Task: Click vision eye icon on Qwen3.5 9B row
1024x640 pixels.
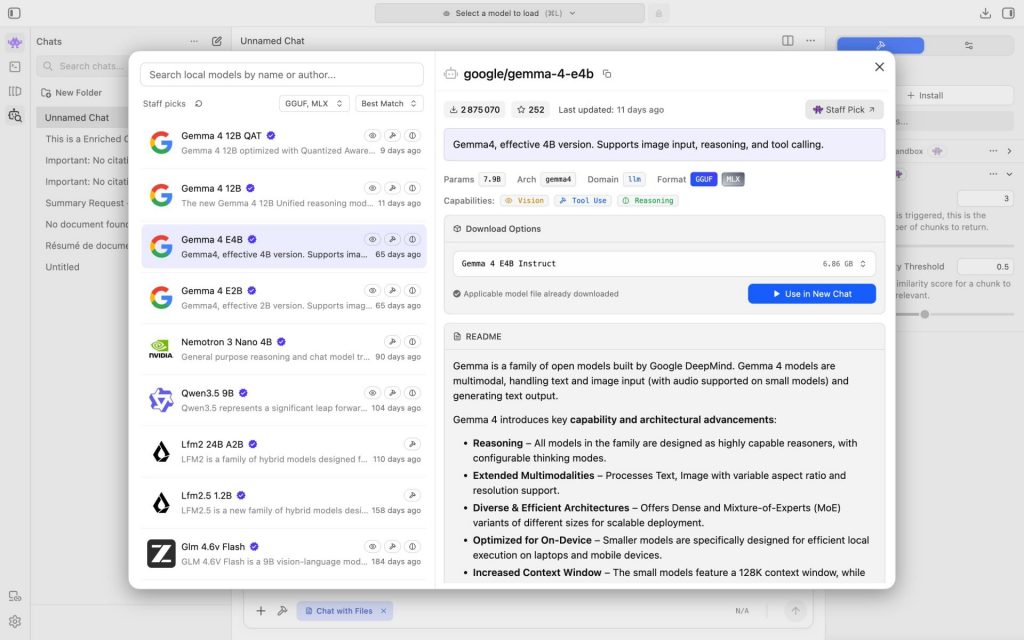Action: (372, 393)
